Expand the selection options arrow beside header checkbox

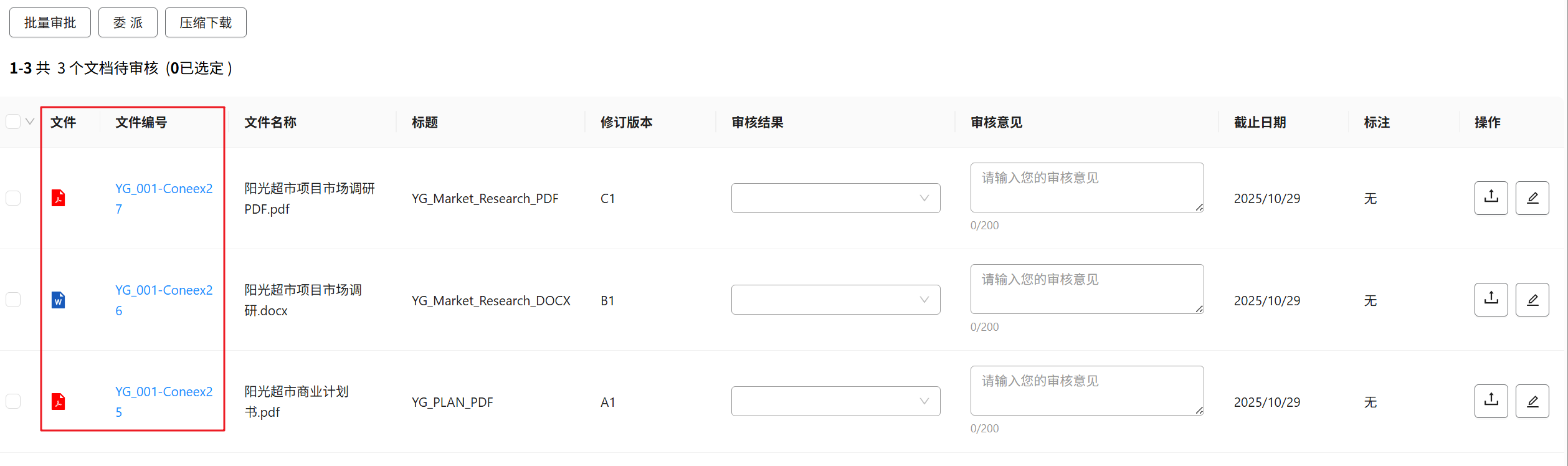click(30, 121)
